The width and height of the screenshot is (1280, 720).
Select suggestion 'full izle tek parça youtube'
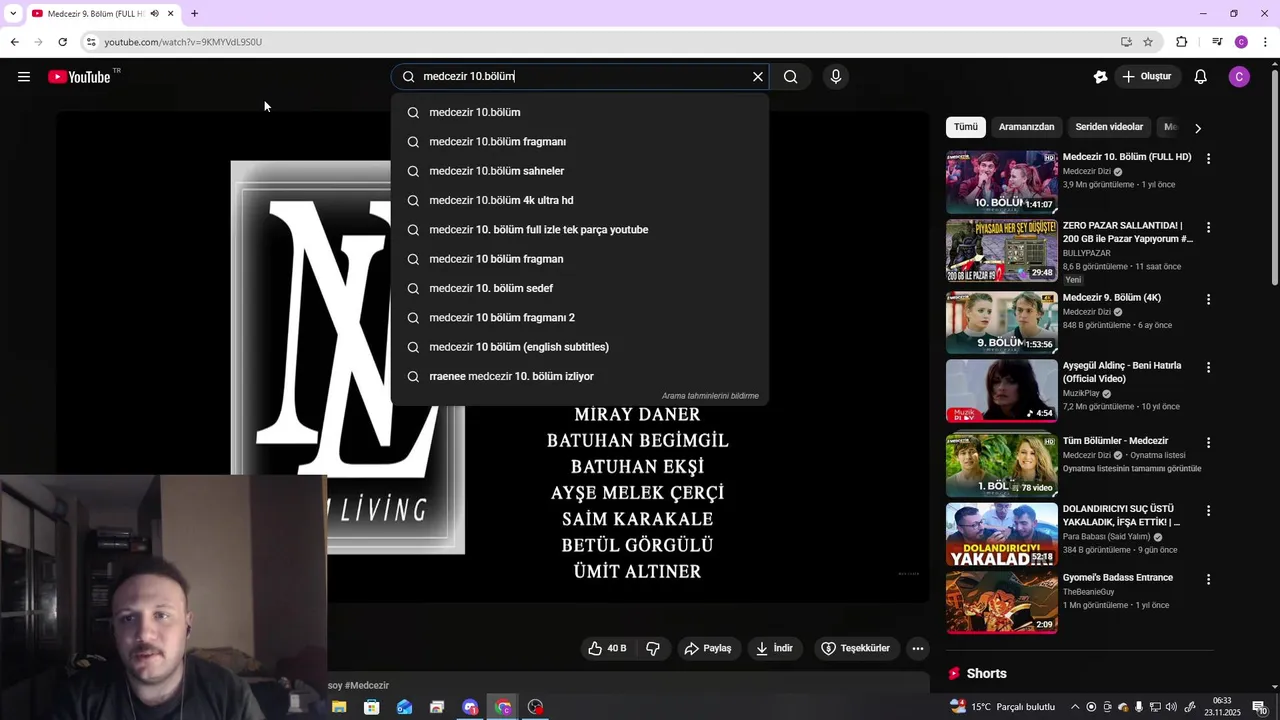coord(580,230)
